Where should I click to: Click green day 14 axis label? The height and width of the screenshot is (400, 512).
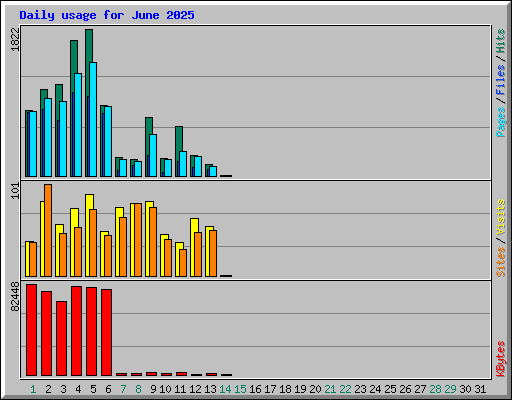tap(225, 389)
